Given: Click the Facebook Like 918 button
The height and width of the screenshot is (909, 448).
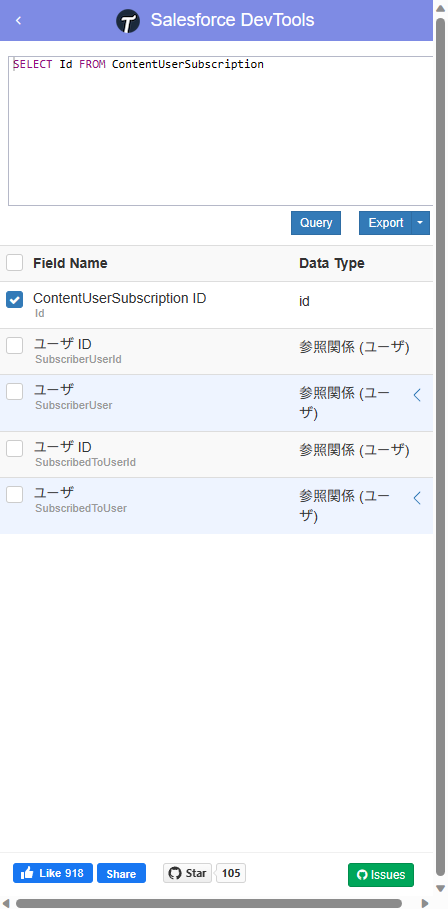Looking at the screenshot, I should [x=53, y=873].
